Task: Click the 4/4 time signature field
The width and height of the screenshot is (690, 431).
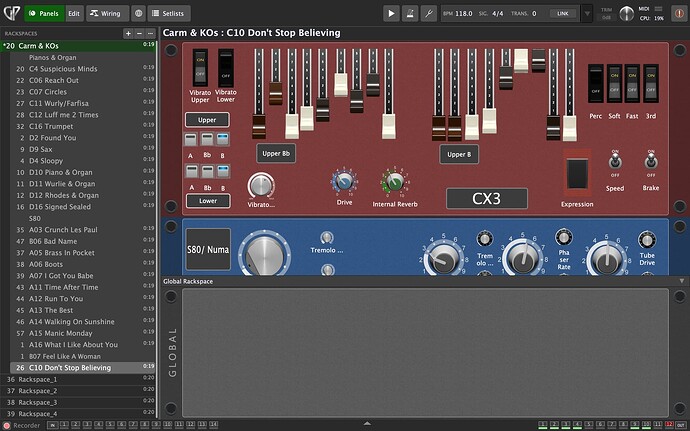Action: pos(498,14)
